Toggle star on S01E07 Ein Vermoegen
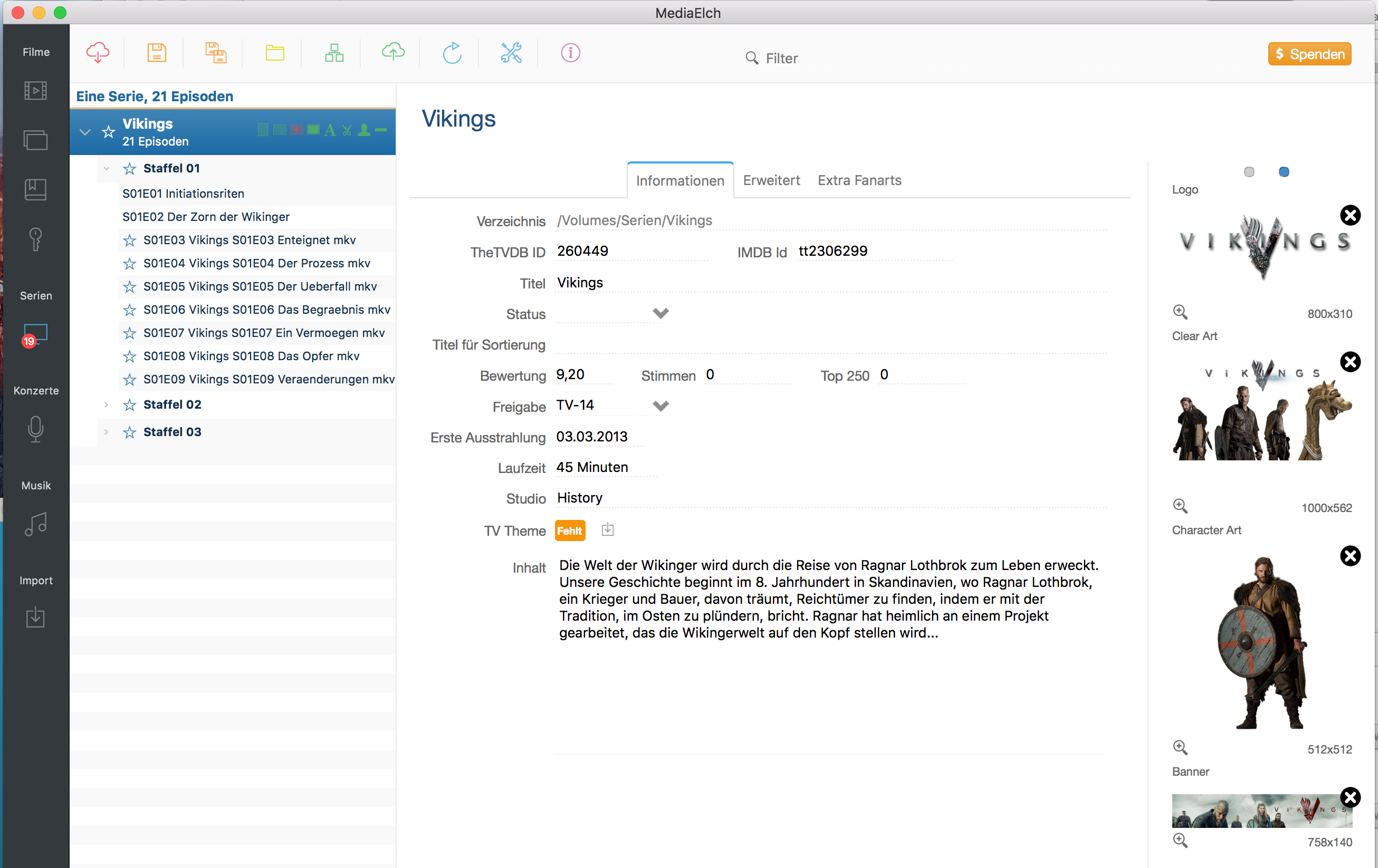The image size is (1378, 868). tap(129, 333)
